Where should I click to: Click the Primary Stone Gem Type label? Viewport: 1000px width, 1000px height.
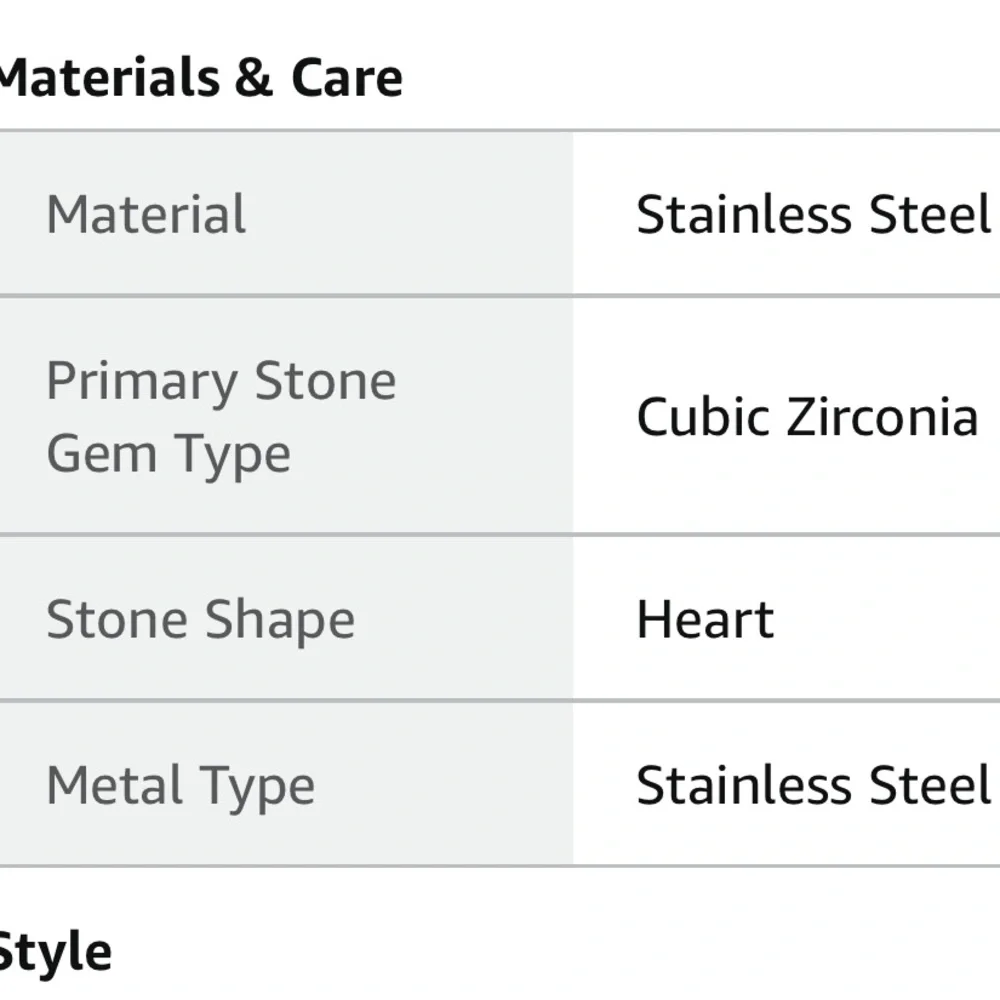click(221, 417)
